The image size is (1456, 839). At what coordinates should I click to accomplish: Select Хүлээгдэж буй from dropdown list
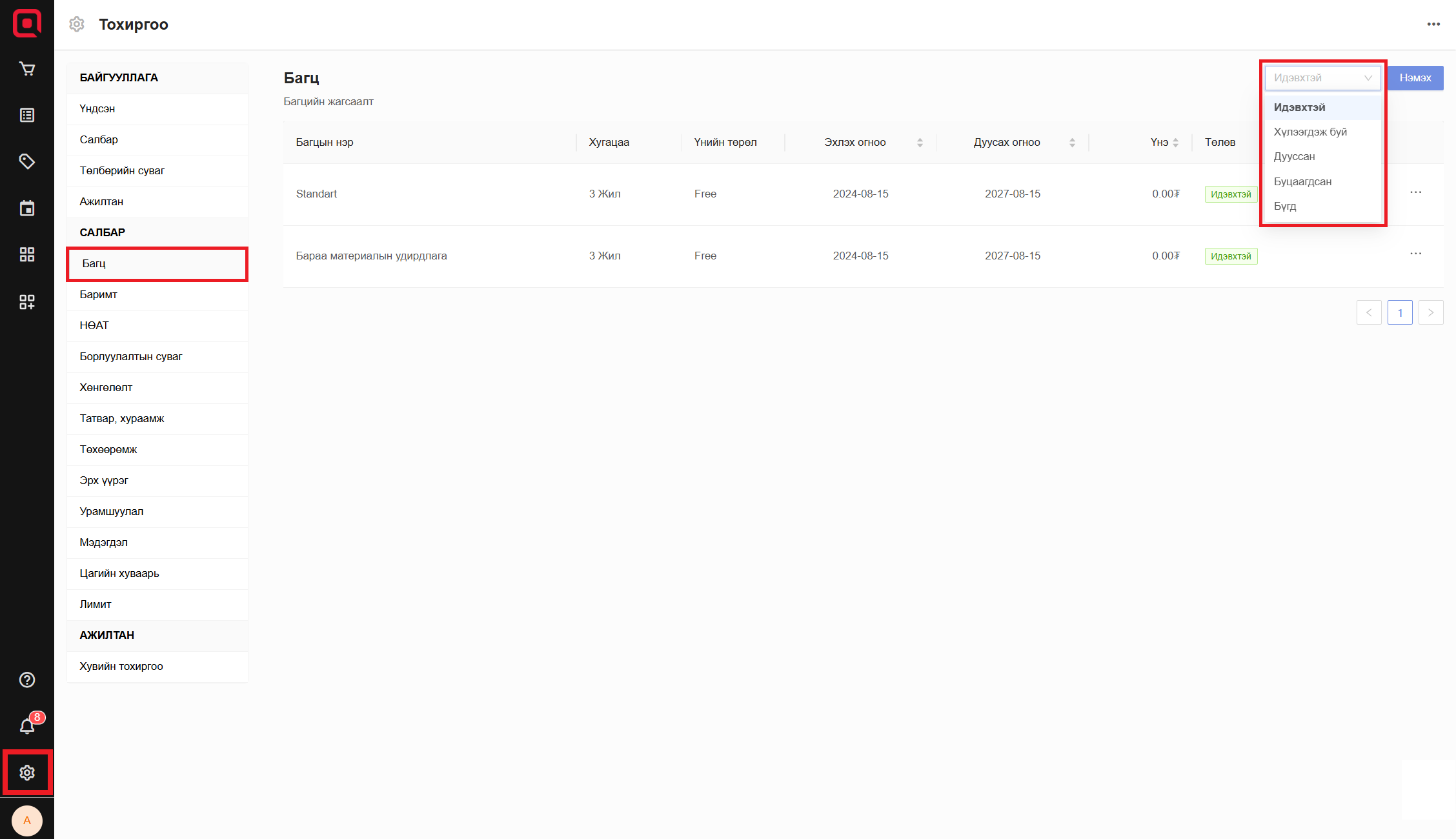point(1310,132)
